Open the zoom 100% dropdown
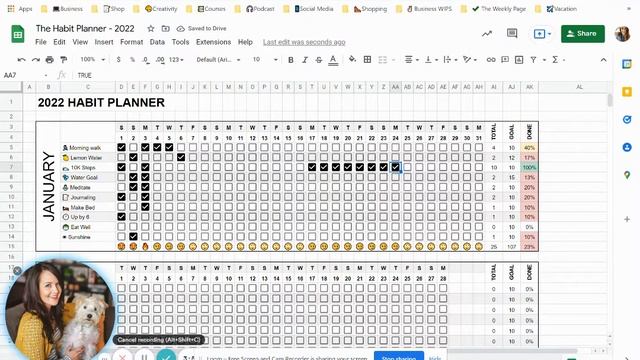This screenshot has width=640, height=360. pos(92,60)
